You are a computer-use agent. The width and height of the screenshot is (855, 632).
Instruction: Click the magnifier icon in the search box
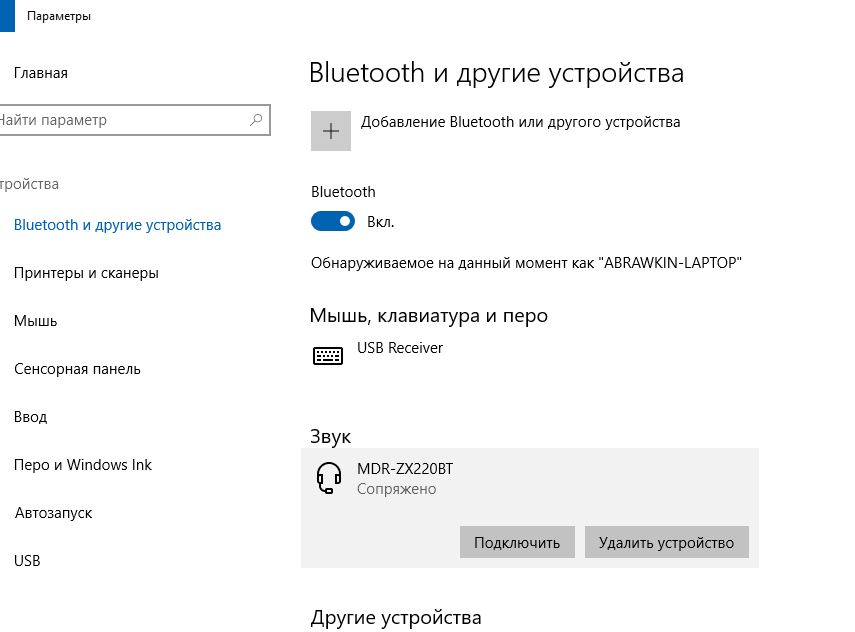point(256,120)
